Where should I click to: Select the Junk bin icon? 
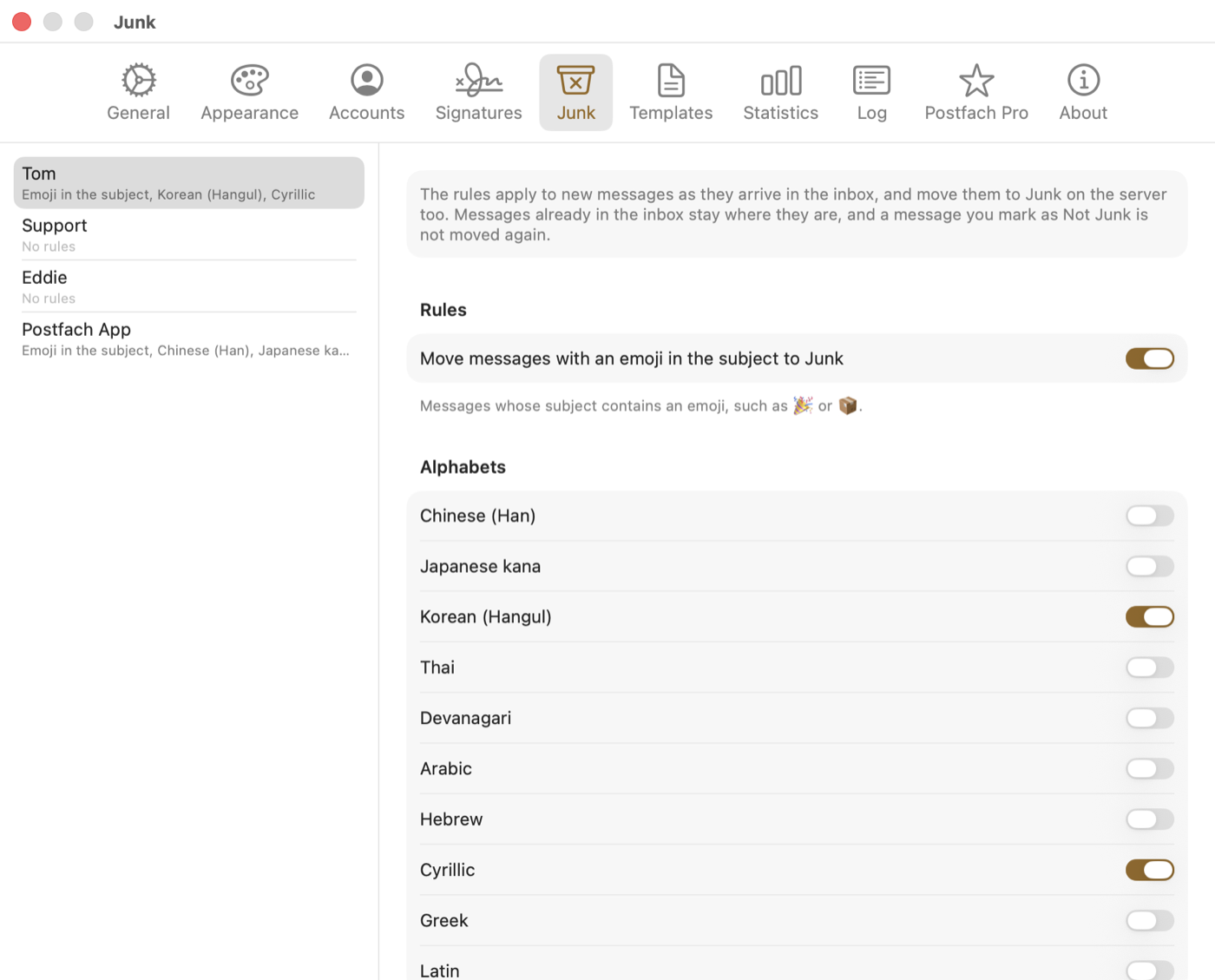tap(575, 81)
